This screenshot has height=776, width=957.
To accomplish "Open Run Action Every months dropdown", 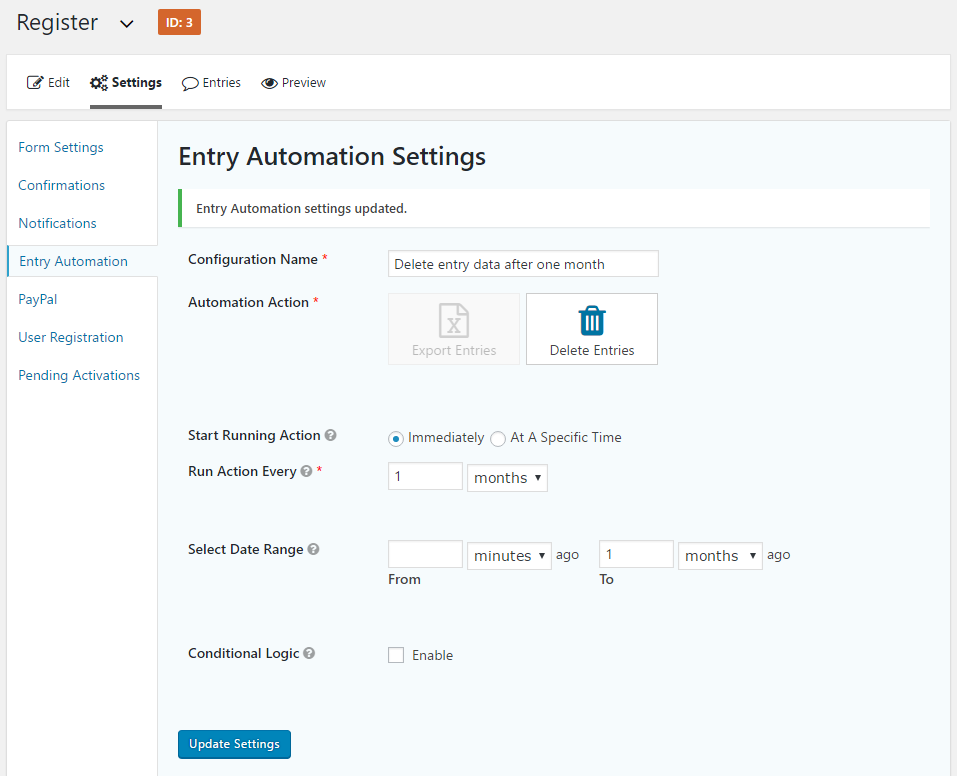I will [x=507, y=478].
